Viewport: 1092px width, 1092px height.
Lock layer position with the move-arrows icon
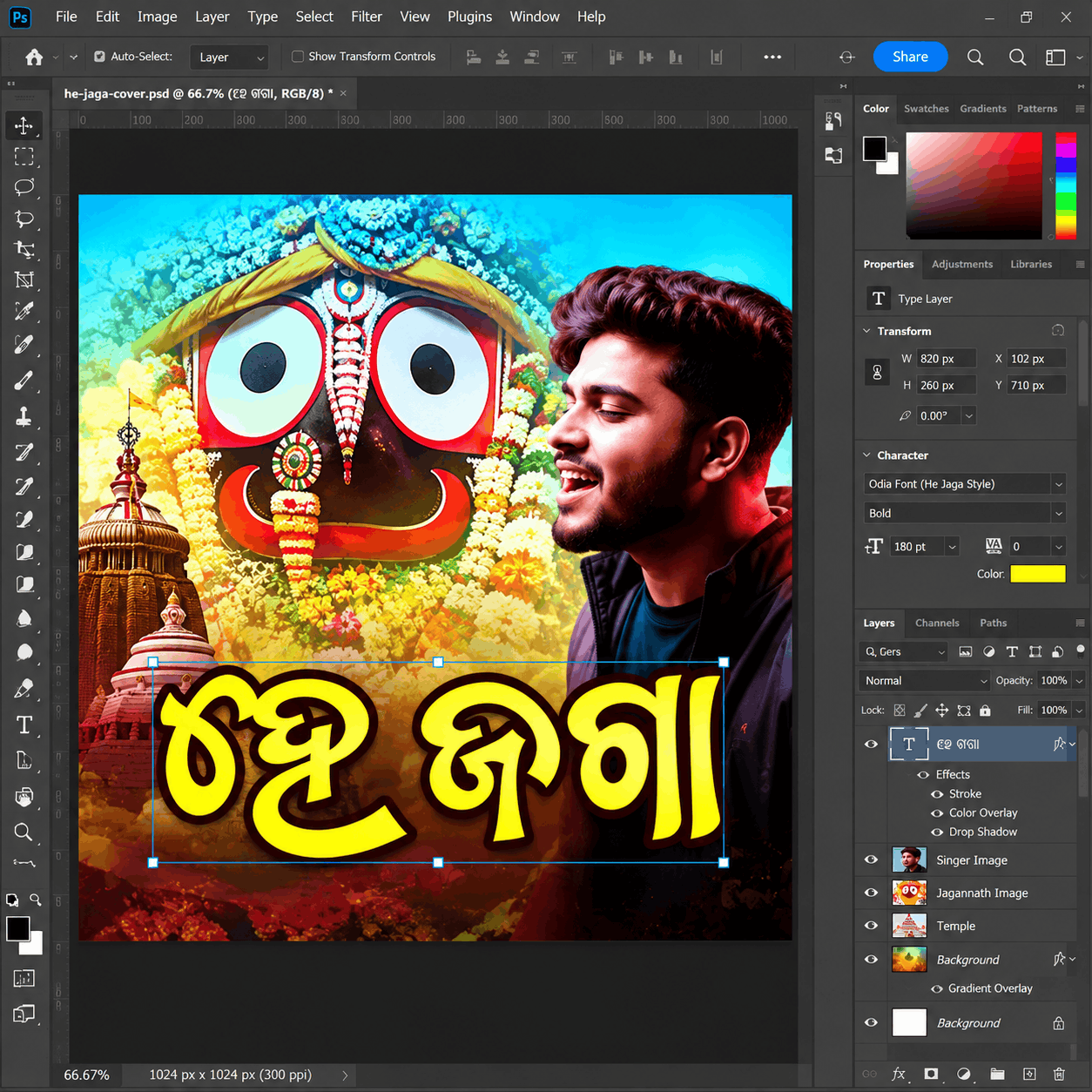pyautogui.click(x=942, y=711)
